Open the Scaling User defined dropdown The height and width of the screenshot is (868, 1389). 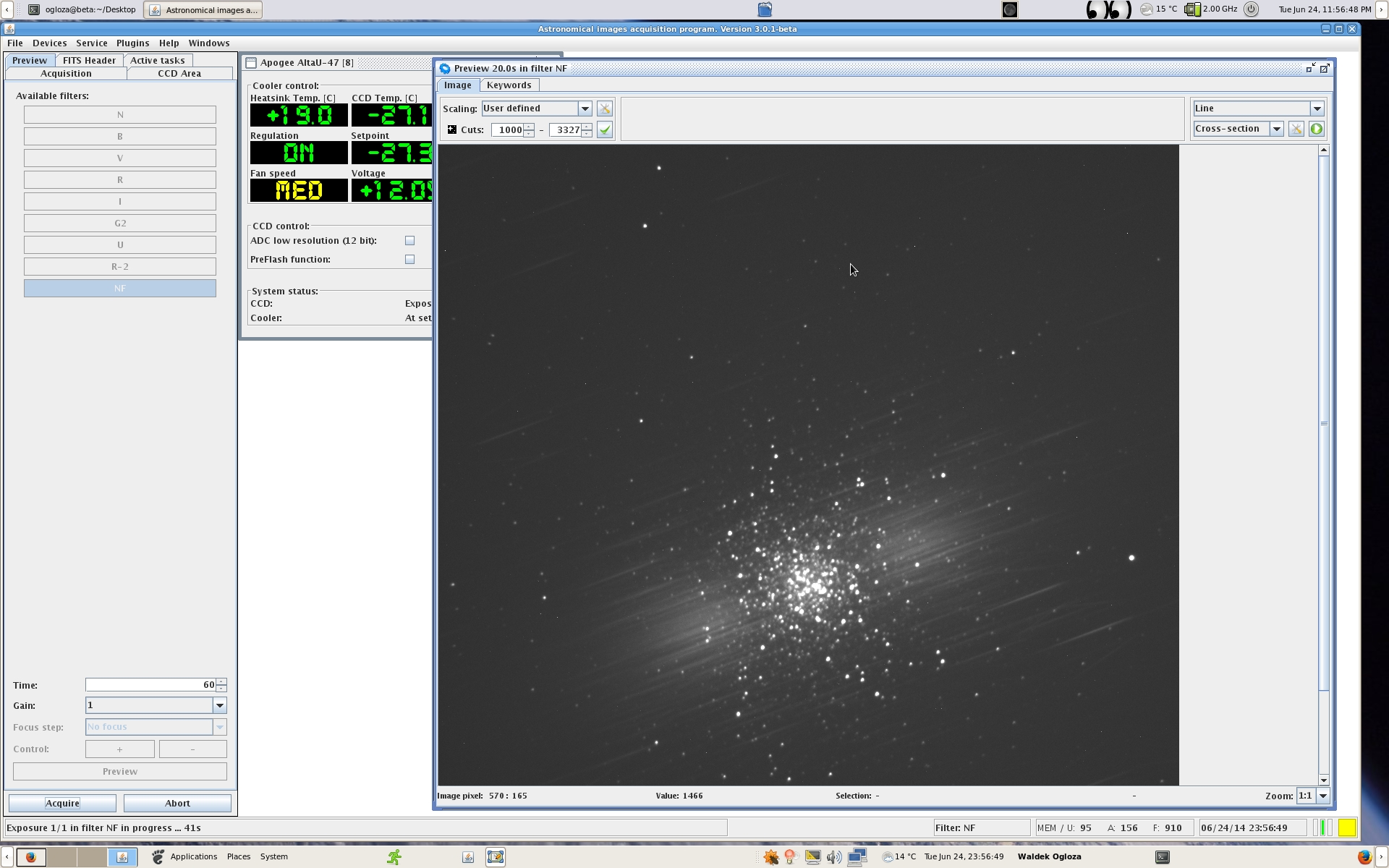pos(585,109)
